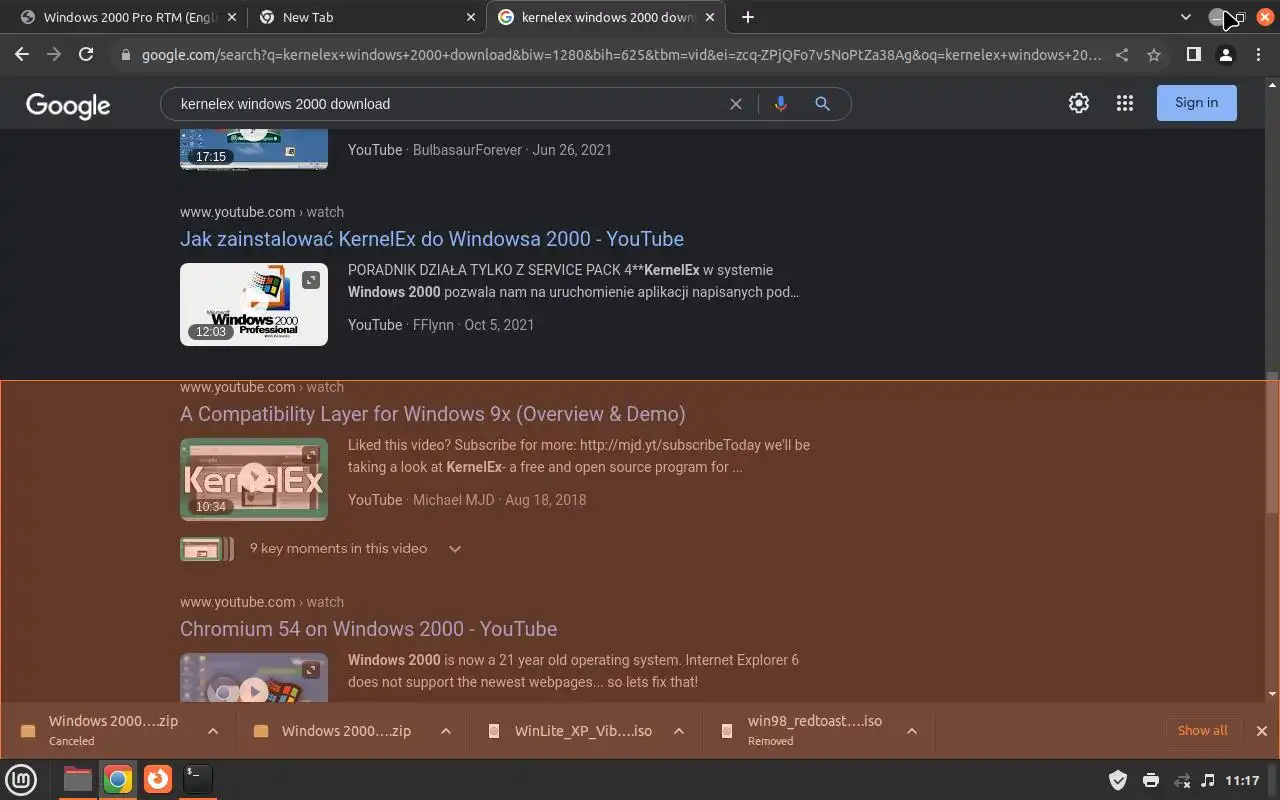1280x800 pixels.
Task: Go back using the browser back arrow
Action: coord(22,55)
